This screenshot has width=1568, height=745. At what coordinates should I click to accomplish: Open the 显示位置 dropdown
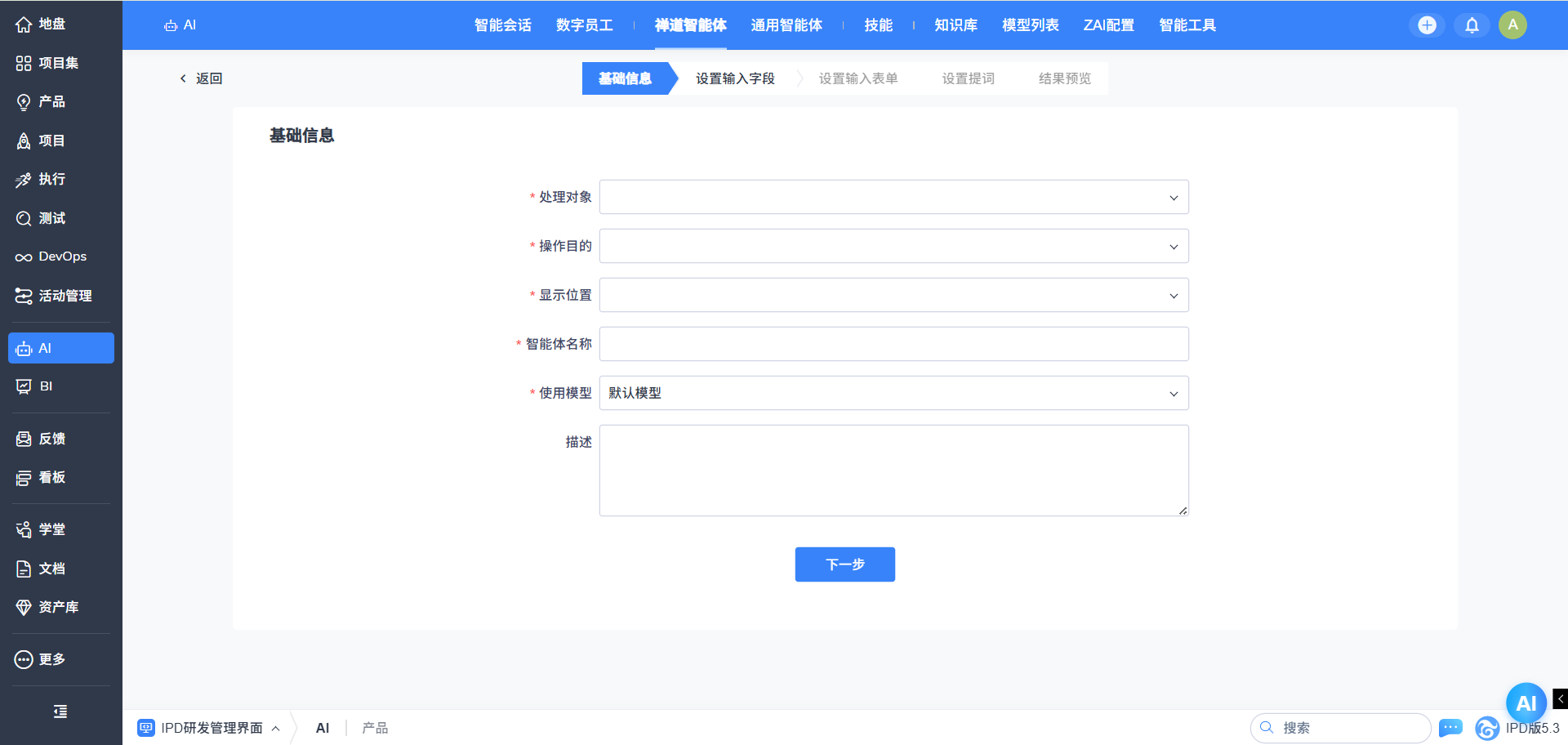[893, 295]
